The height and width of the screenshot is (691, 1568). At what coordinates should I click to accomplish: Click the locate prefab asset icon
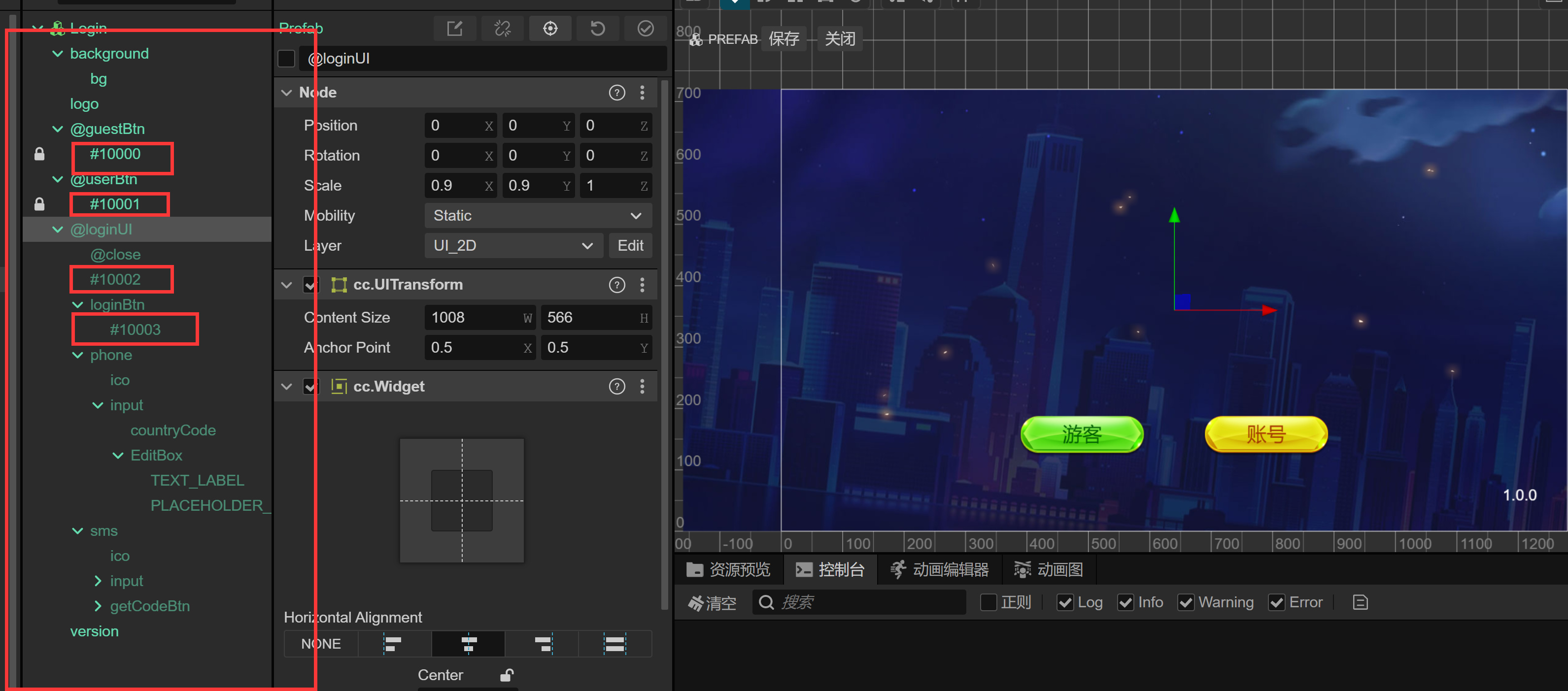point(549,29)
